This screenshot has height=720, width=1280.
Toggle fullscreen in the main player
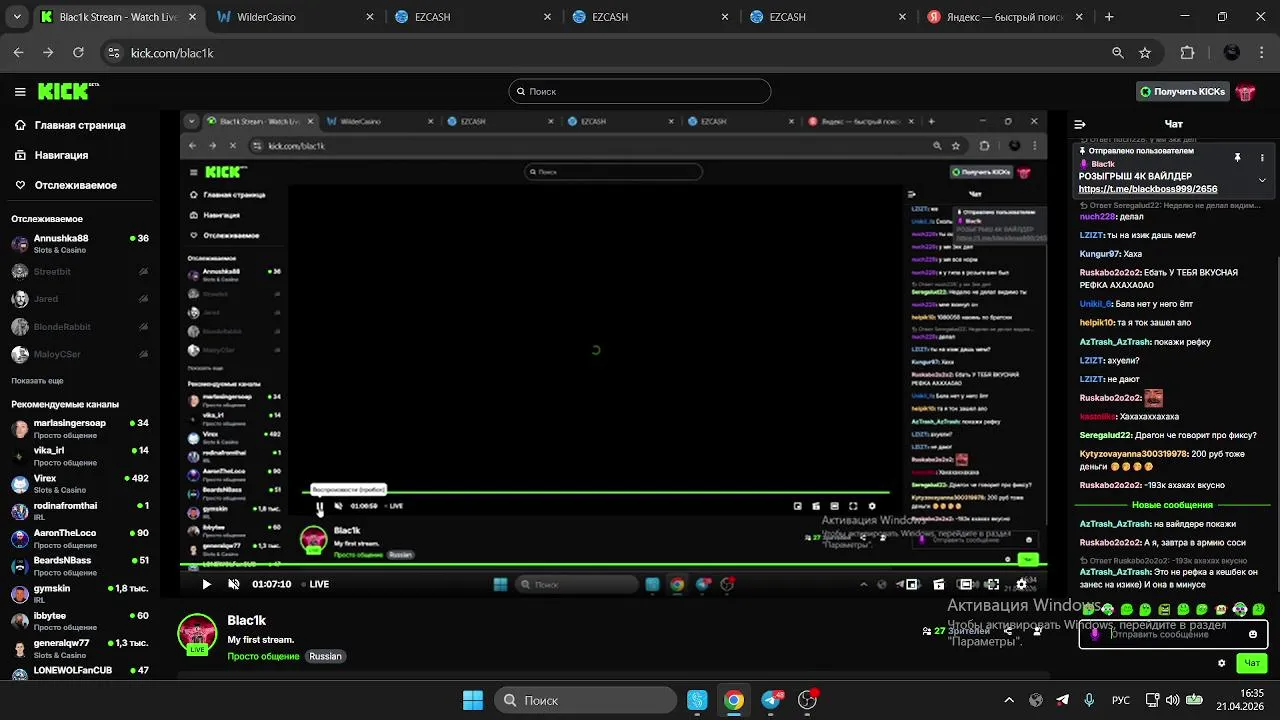pos(993,584)
